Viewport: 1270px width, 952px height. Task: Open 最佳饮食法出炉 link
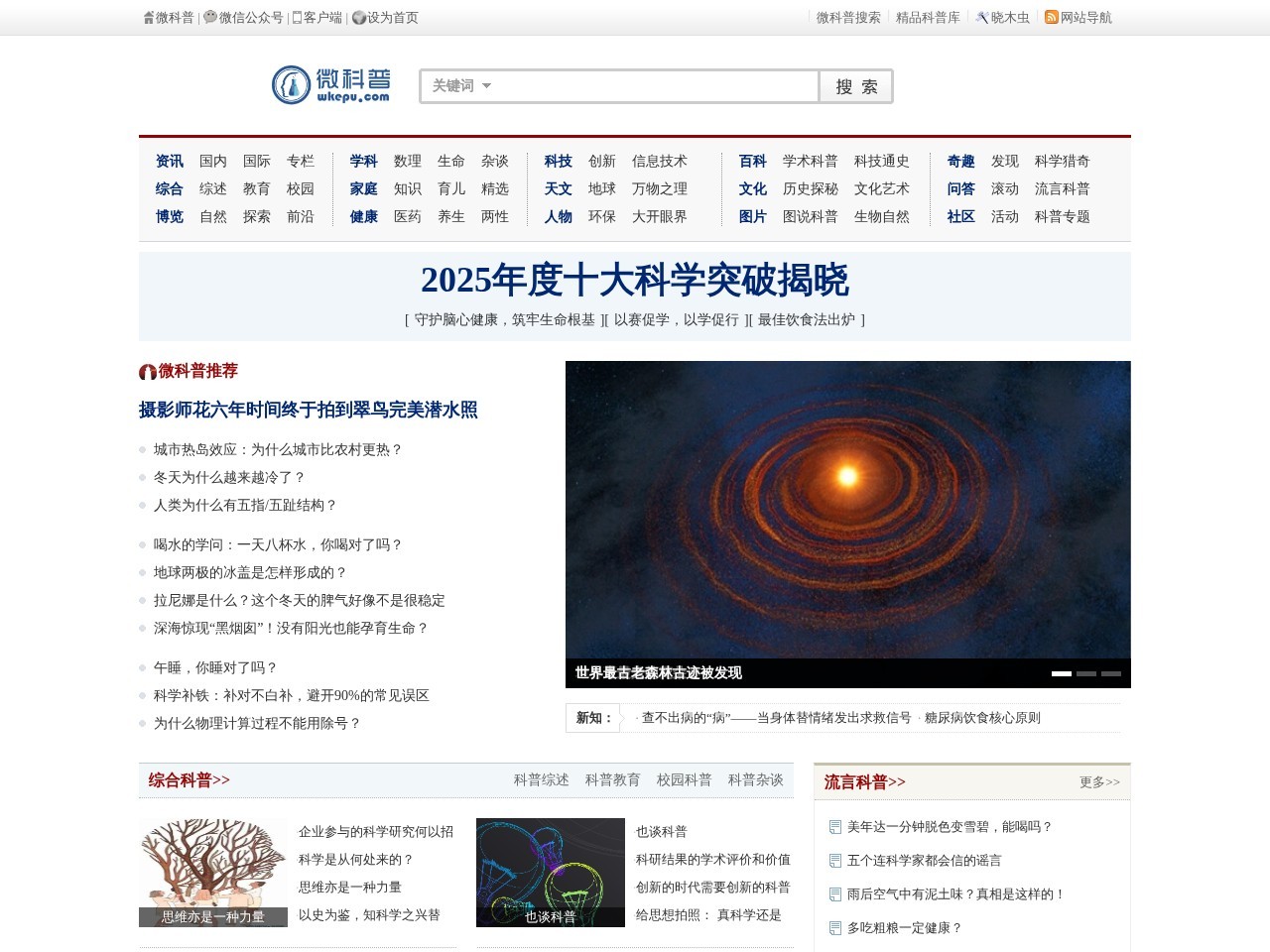[x=807, y=319]
